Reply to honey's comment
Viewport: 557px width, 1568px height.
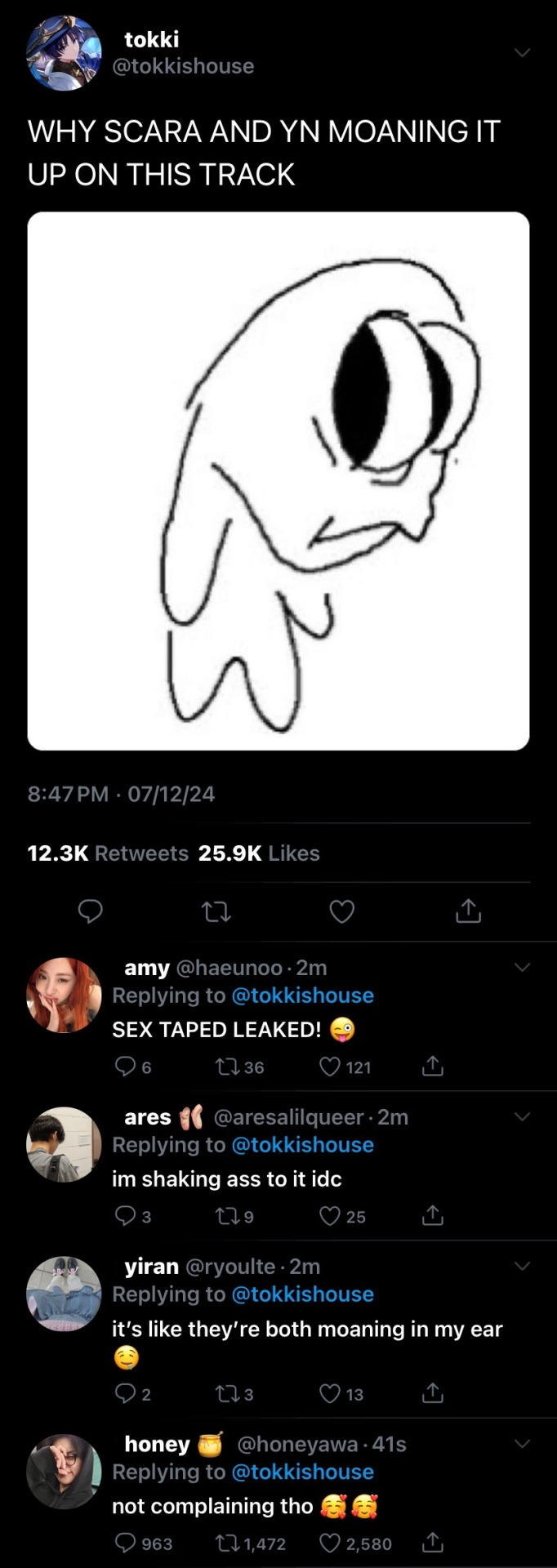point(125,1543)
